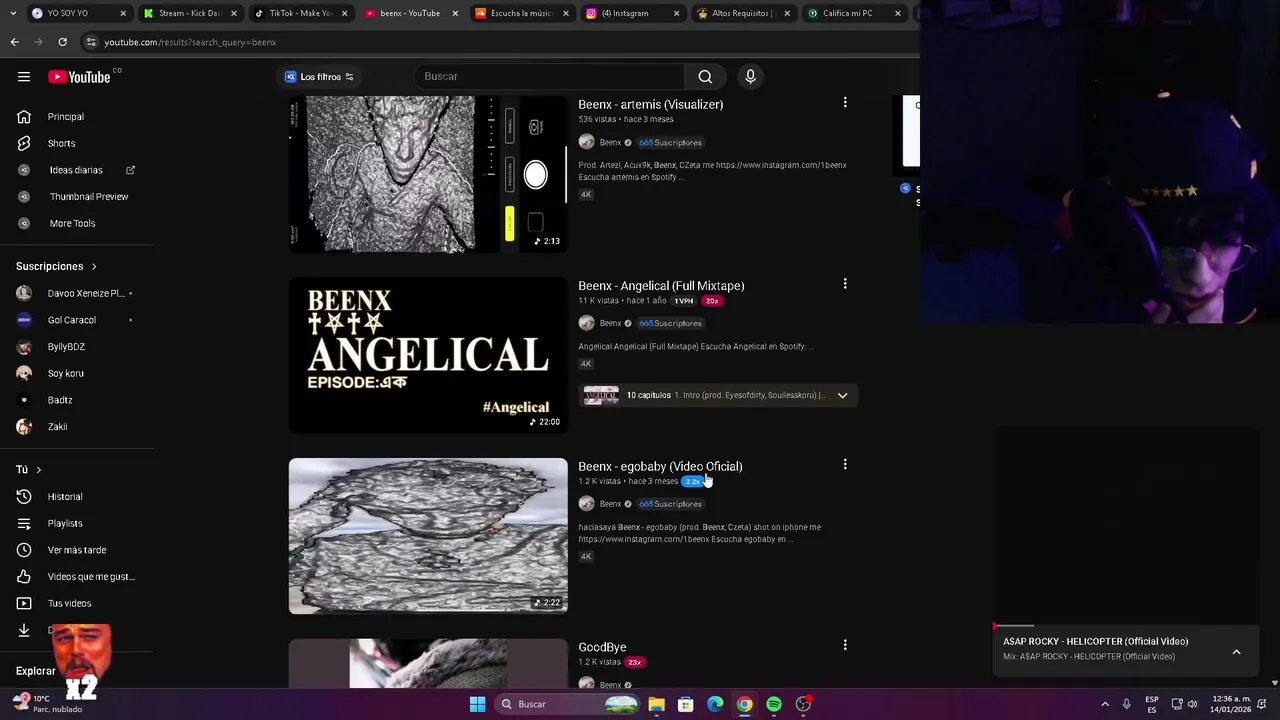The width and height of the screenshot is (1280, 720).
Task: Reload the current page
Action: coord(62,42)
